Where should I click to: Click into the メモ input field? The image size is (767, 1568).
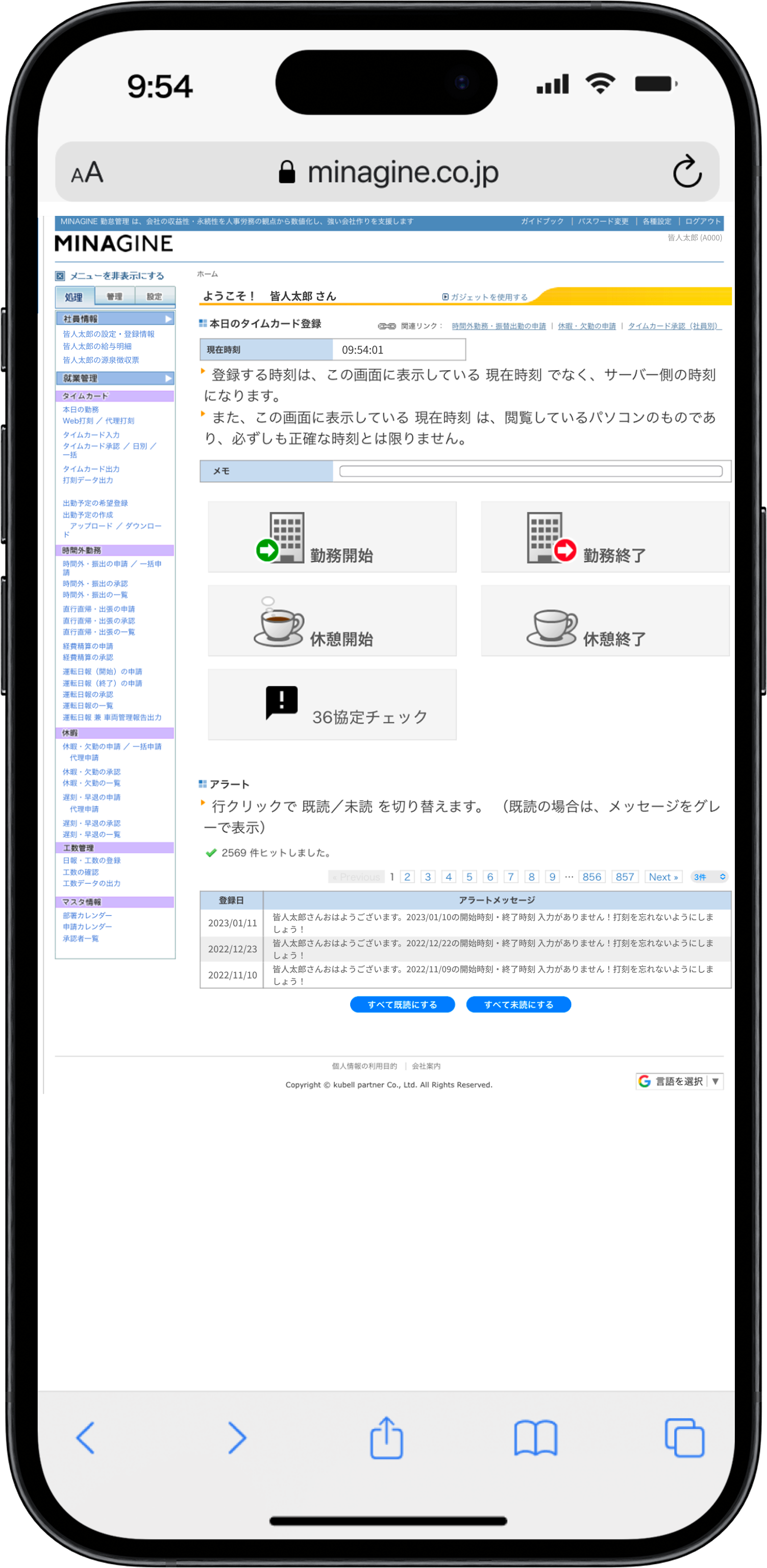coord(530,471)
